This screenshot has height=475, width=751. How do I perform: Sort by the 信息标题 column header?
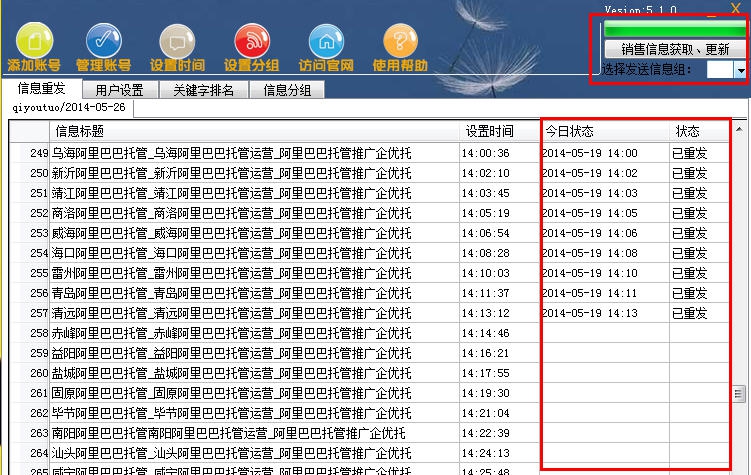254,131
